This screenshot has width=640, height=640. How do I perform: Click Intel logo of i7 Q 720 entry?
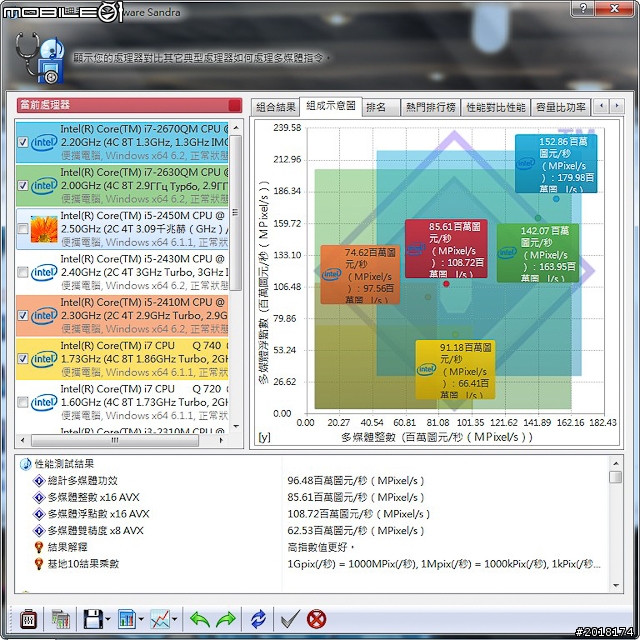44,402
